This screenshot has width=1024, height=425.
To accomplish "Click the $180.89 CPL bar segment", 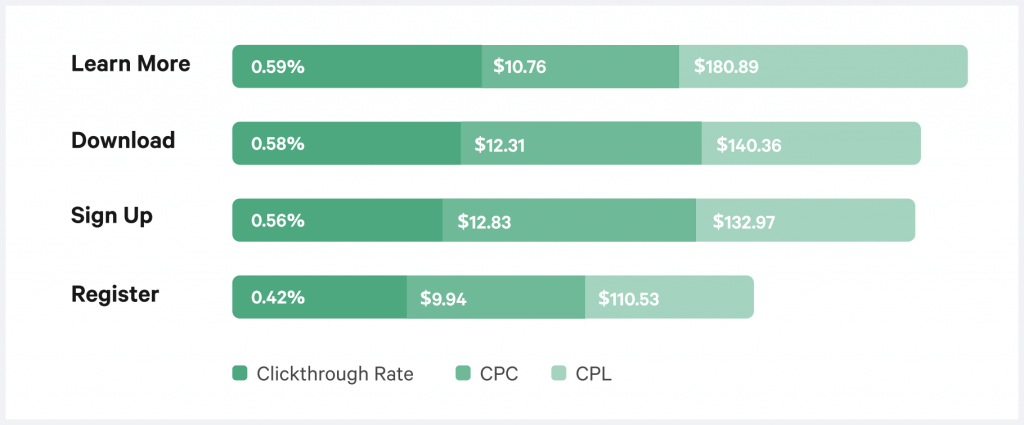I will (x=823, y=67).
